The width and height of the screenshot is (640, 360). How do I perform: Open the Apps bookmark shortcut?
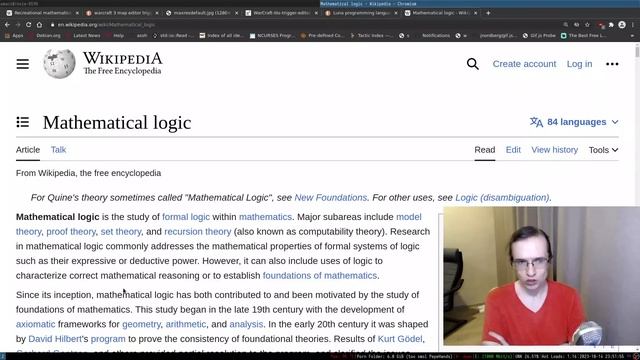14,36
